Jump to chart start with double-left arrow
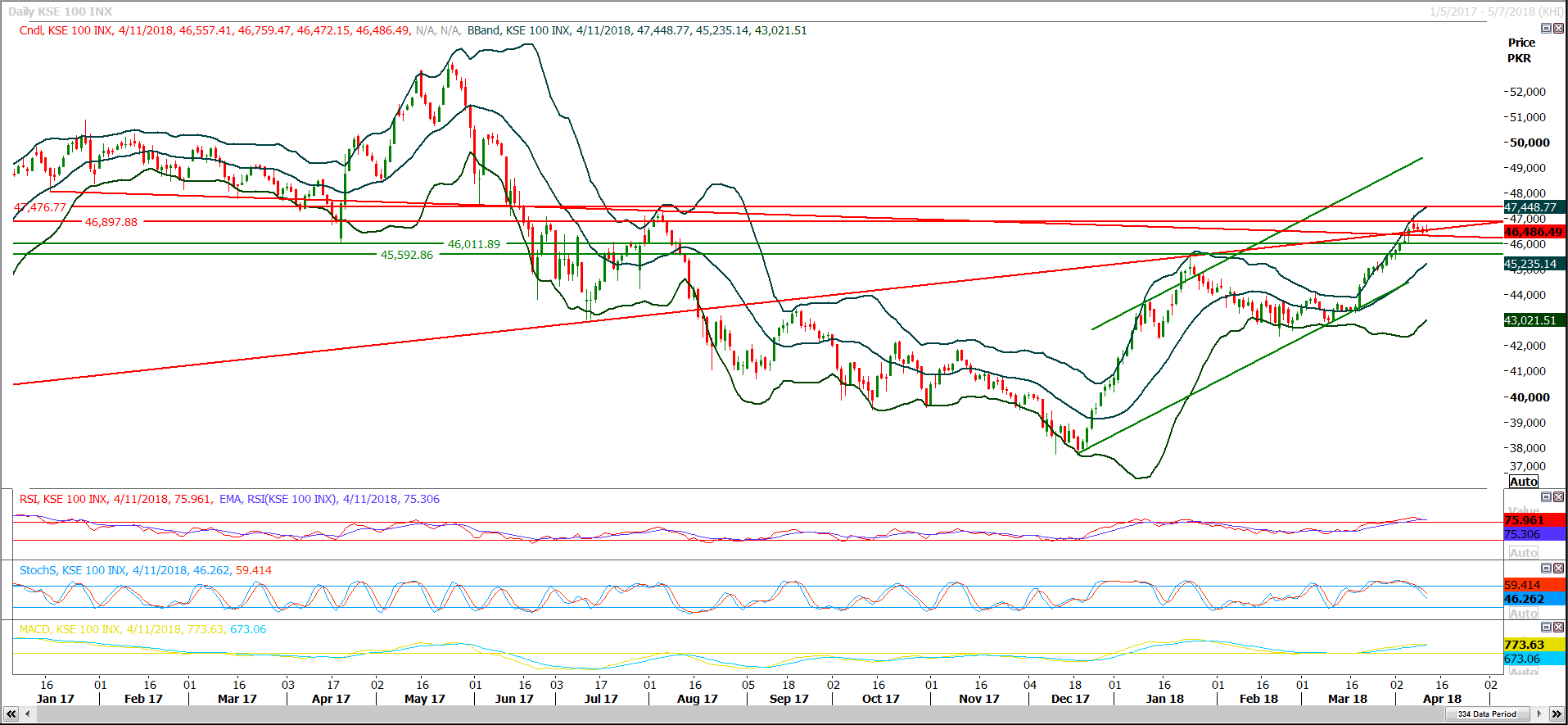 click(x=11, y=714)
